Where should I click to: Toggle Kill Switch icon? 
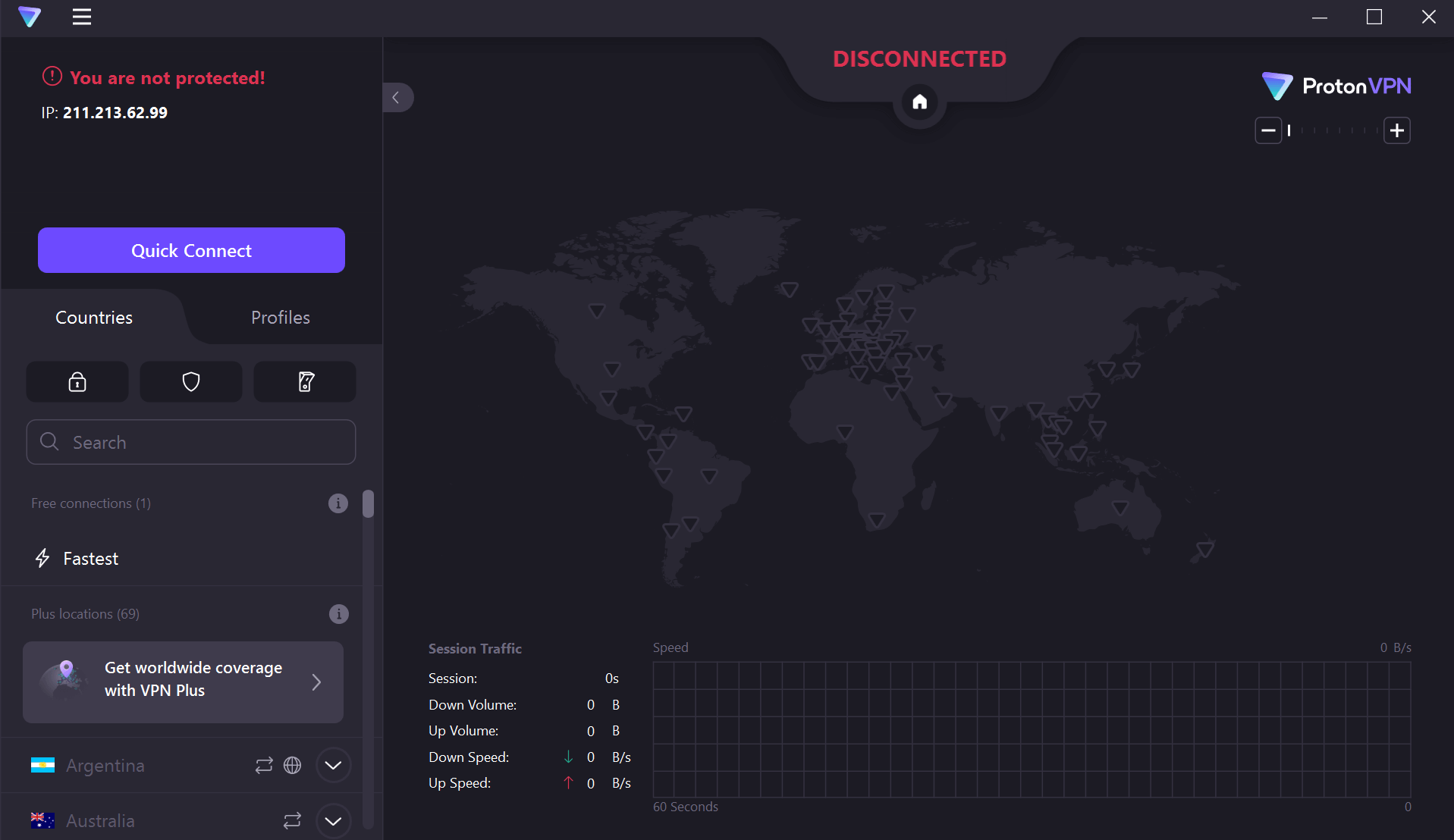[305, 381]
